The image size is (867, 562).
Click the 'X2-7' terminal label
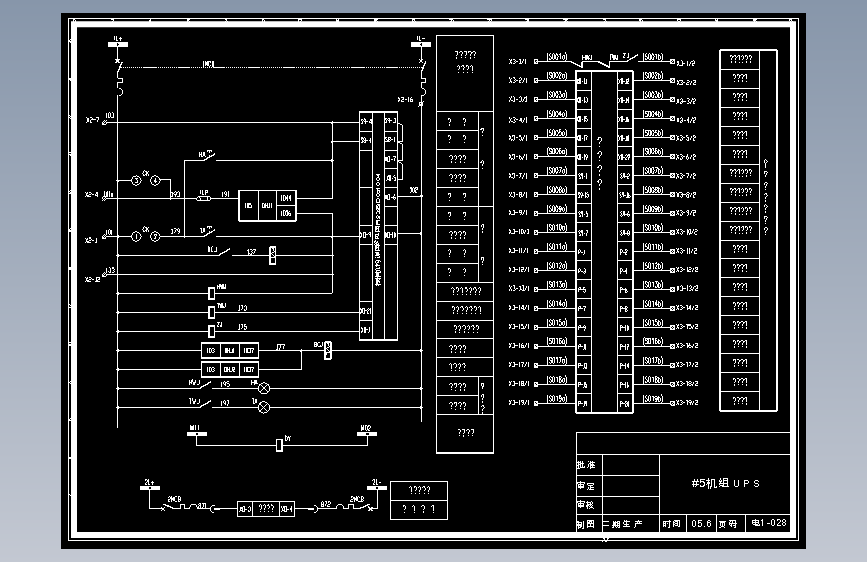click(92, 120)
